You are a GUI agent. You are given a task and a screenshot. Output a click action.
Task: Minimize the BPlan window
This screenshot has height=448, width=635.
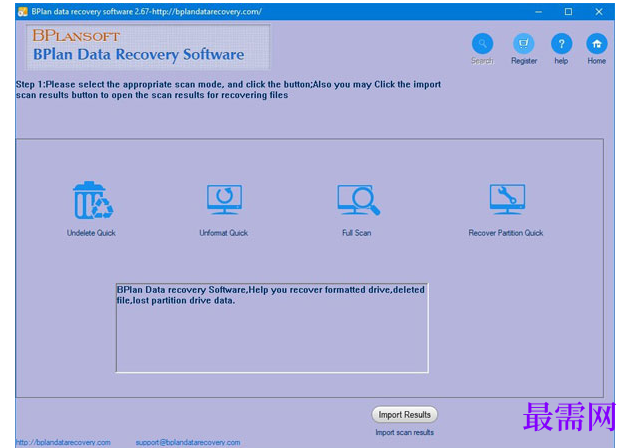click(x=538, y=12)
